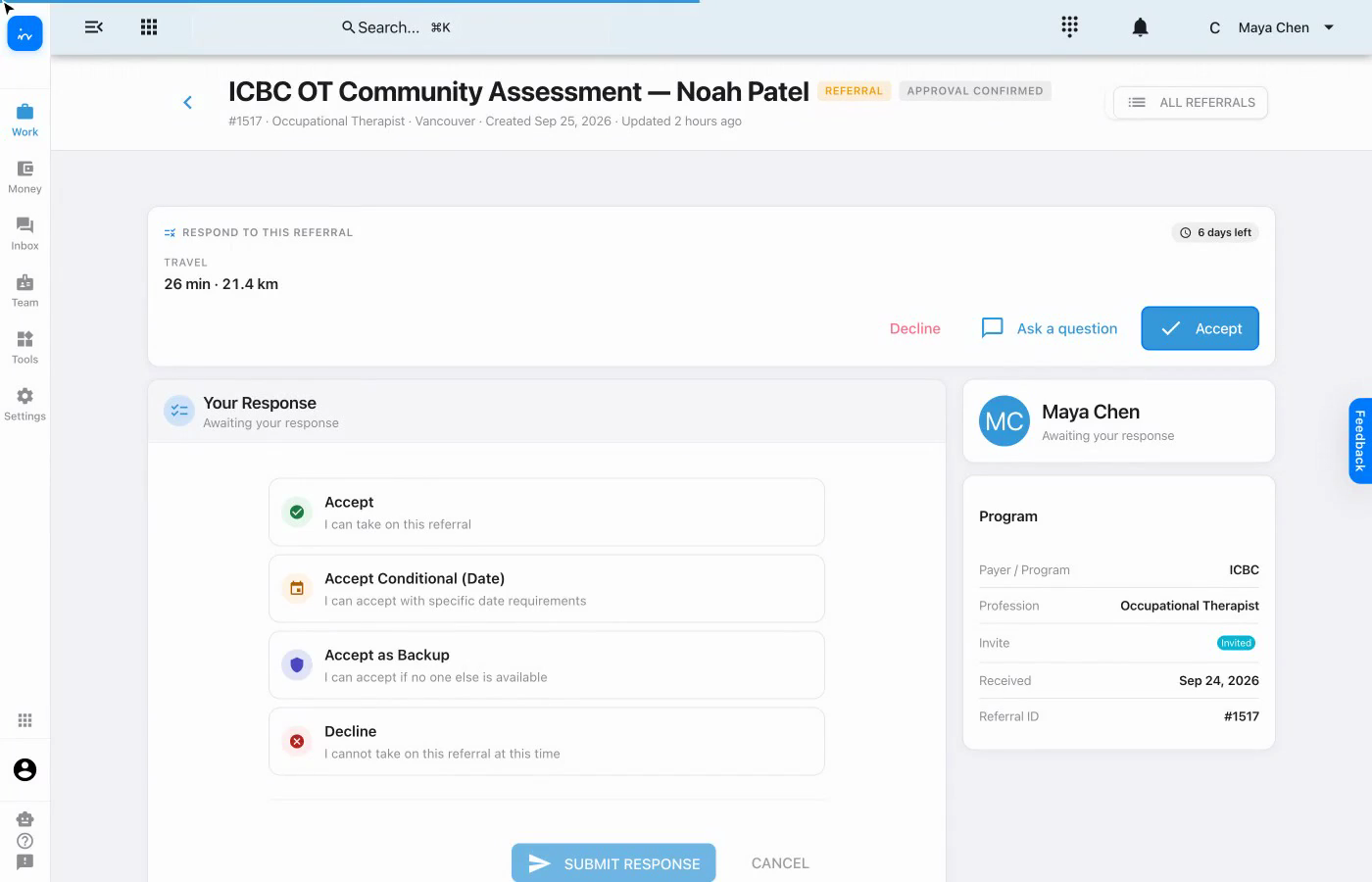Viewport: 1372px width, 882px height.
Task: Open Settings gear in sidebar
Action: (x=24, y=404)
